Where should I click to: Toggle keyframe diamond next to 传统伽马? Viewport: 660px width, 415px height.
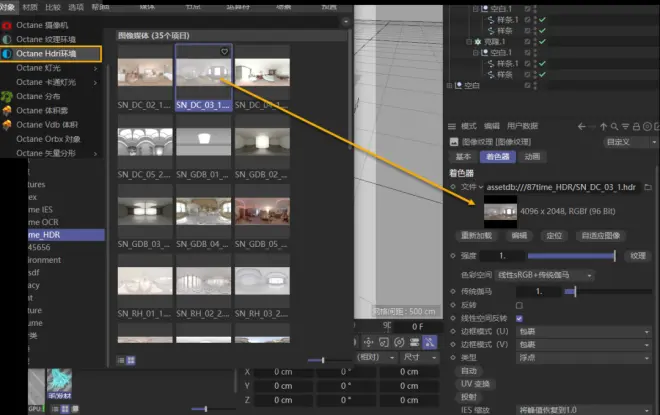[453, 291]
